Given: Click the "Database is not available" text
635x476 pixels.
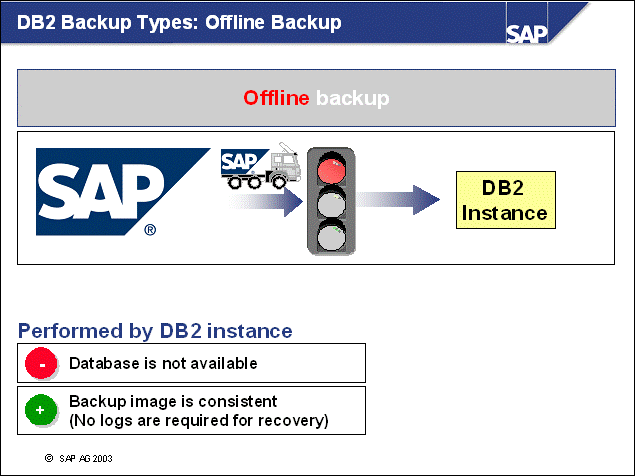Looking at the screenshot, I should click(x=163, y=363).
